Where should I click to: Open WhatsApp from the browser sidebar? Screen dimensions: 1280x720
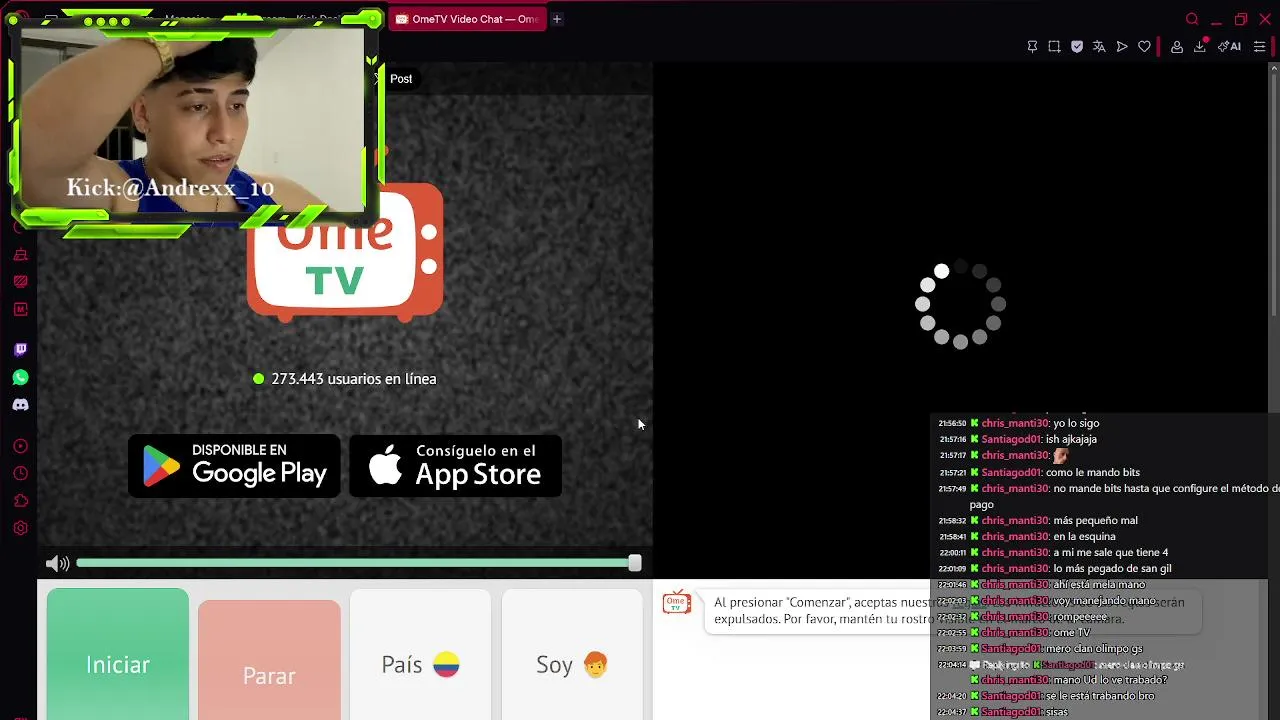point(20,377)
